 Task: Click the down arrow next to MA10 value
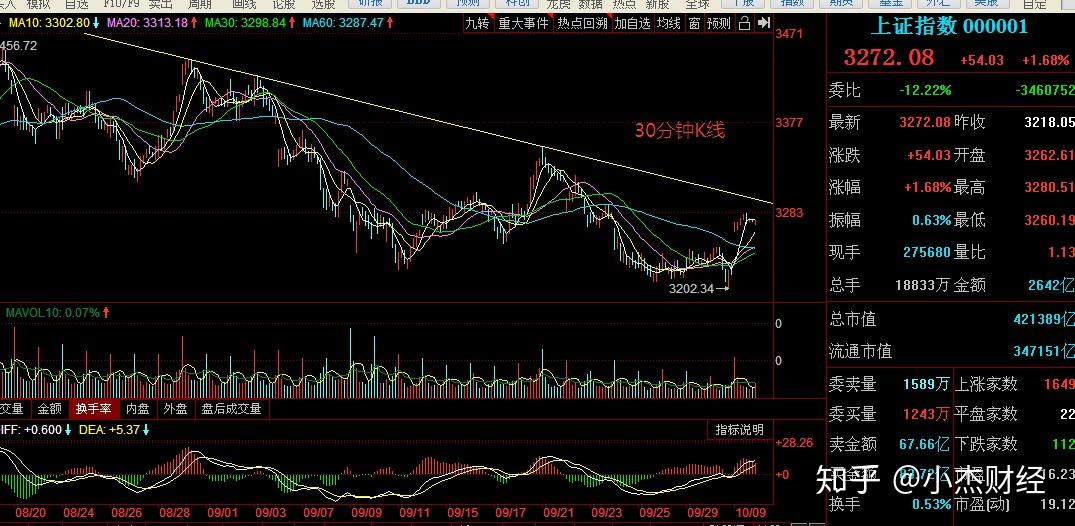tap(95, 22)
